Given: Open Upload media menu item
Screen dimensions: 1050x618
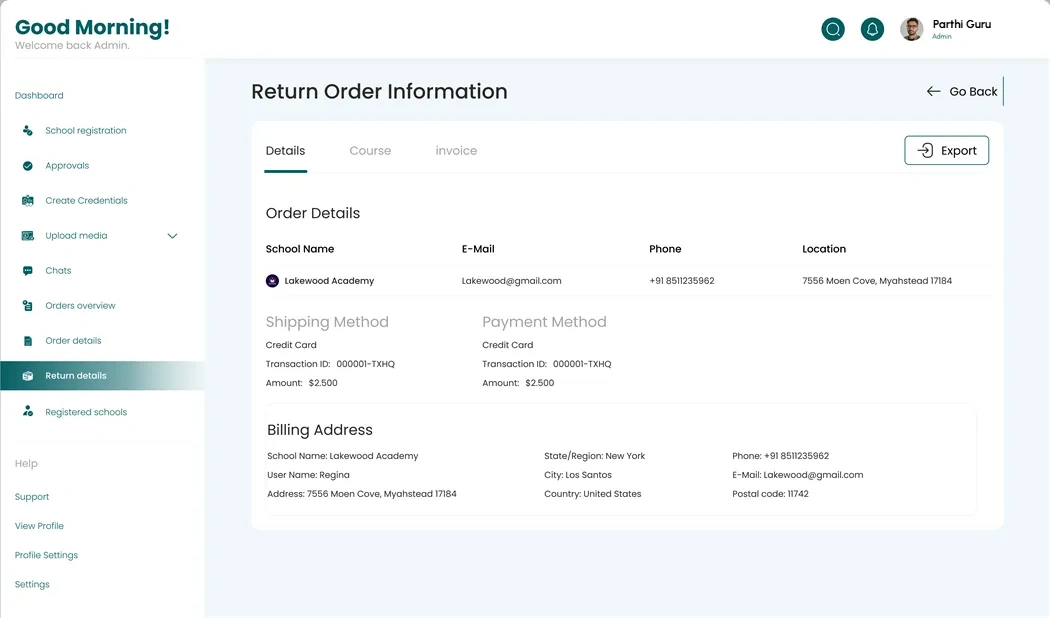Looking at the screenshot, I should coord(76,236).
